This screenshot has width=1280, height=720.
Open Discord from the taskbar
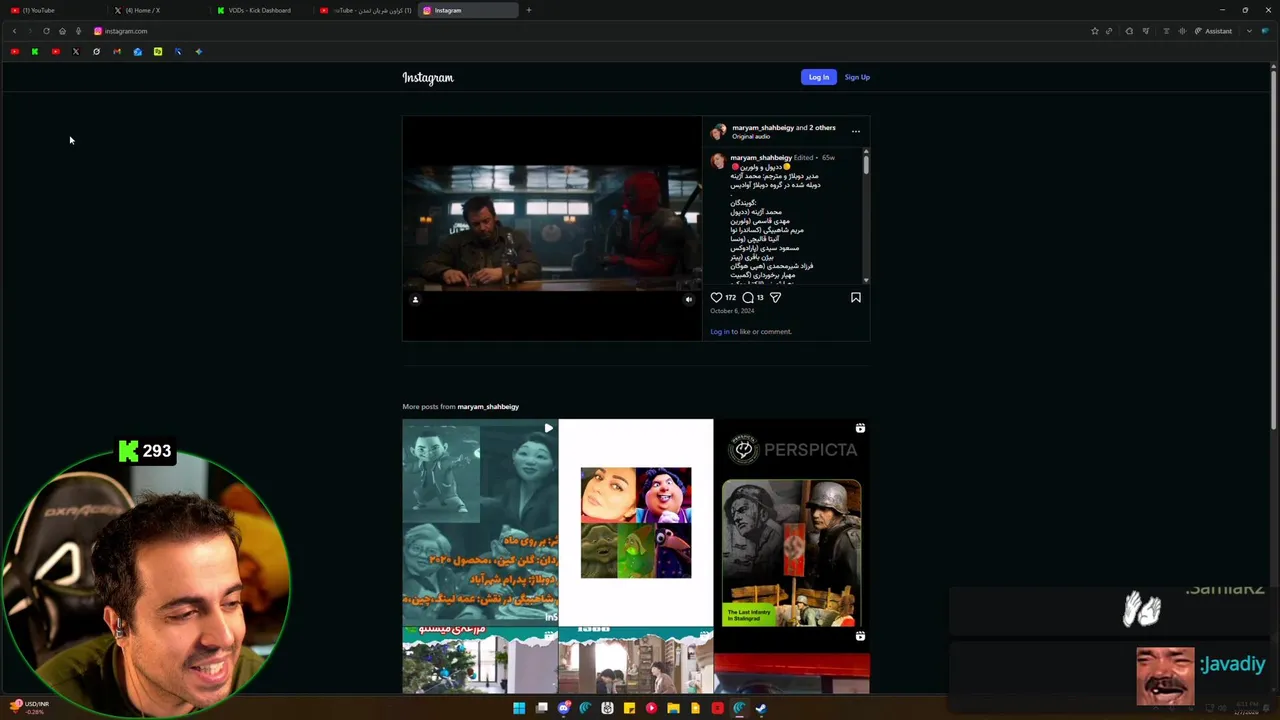tap(563, 708)
